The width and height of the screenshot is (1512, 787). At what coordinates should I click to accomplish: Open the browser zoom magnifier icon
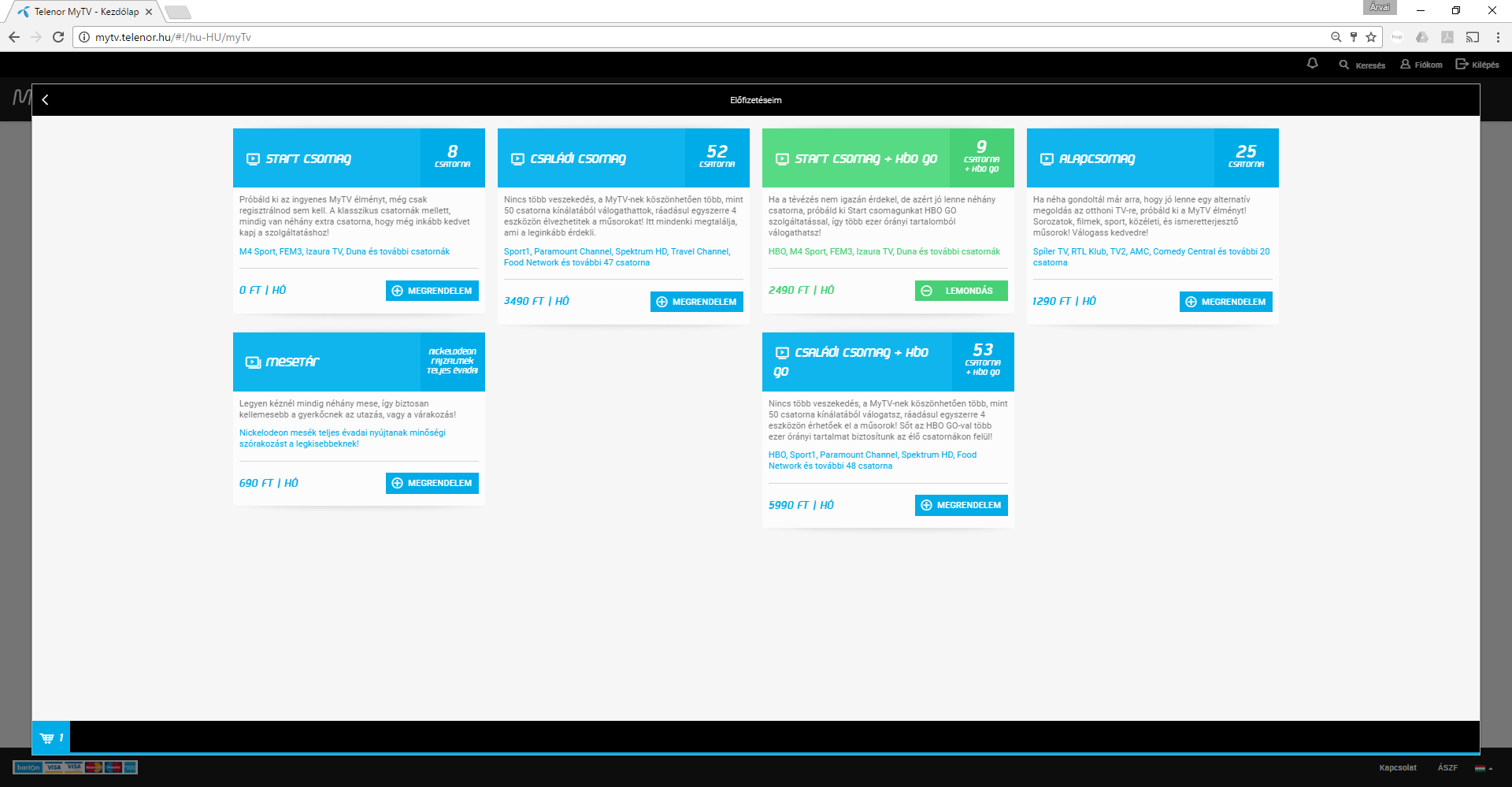(x=1336, y=37)
